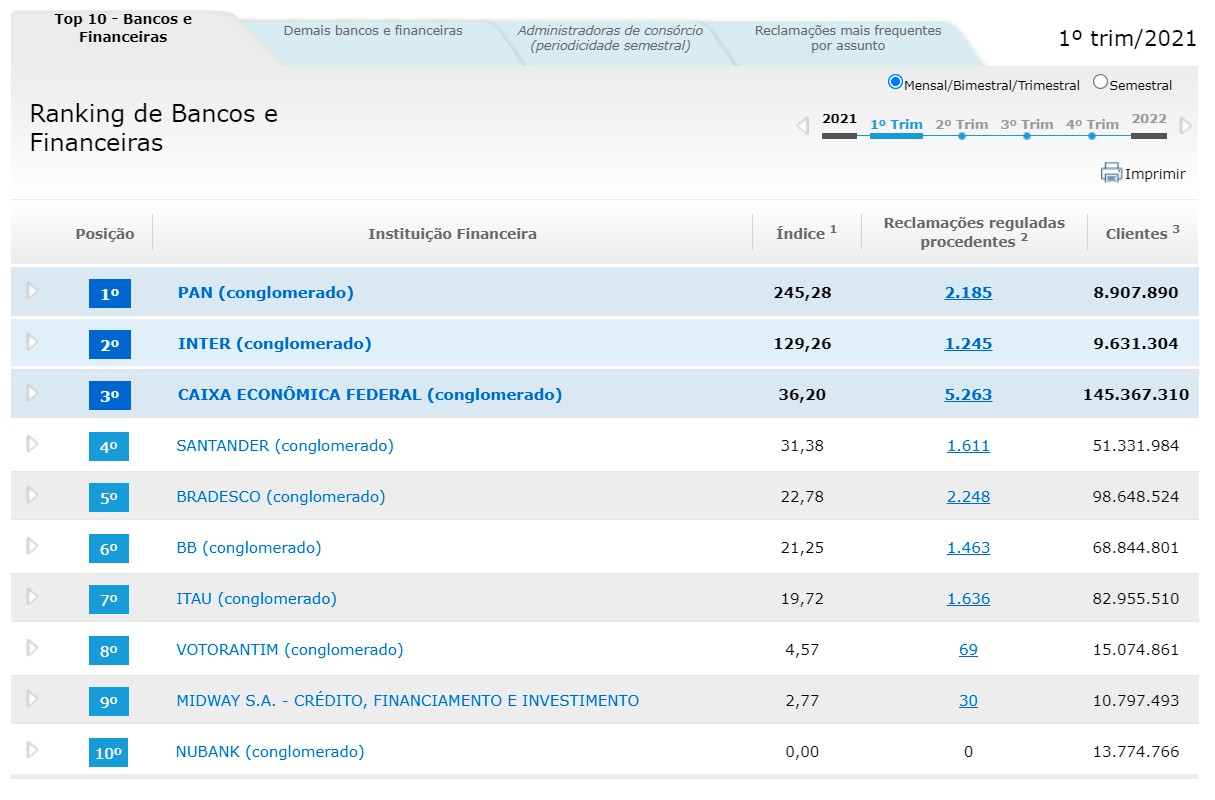Click the left arrow to the previous year
The height and width of the screenshot is (800, 1215).
click(x=802, y=126)
